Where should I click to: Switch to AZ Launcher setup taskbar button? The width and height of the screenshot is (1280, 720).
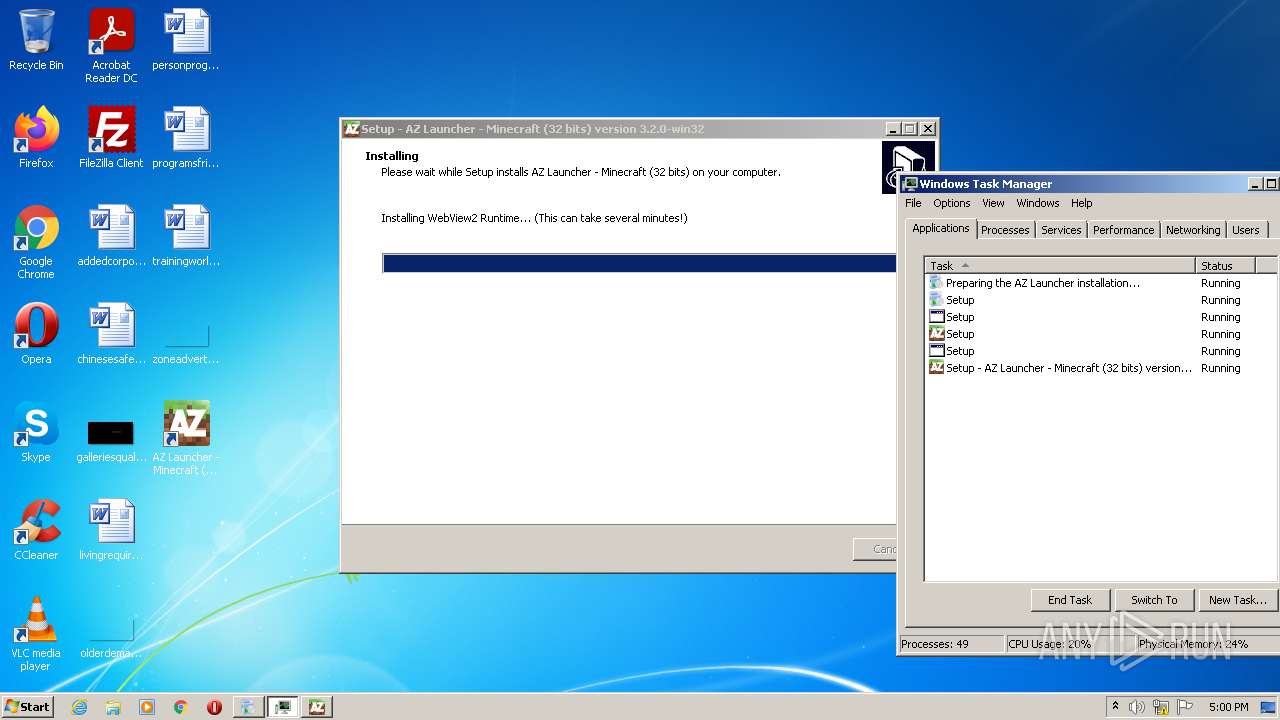coord(317,707)
